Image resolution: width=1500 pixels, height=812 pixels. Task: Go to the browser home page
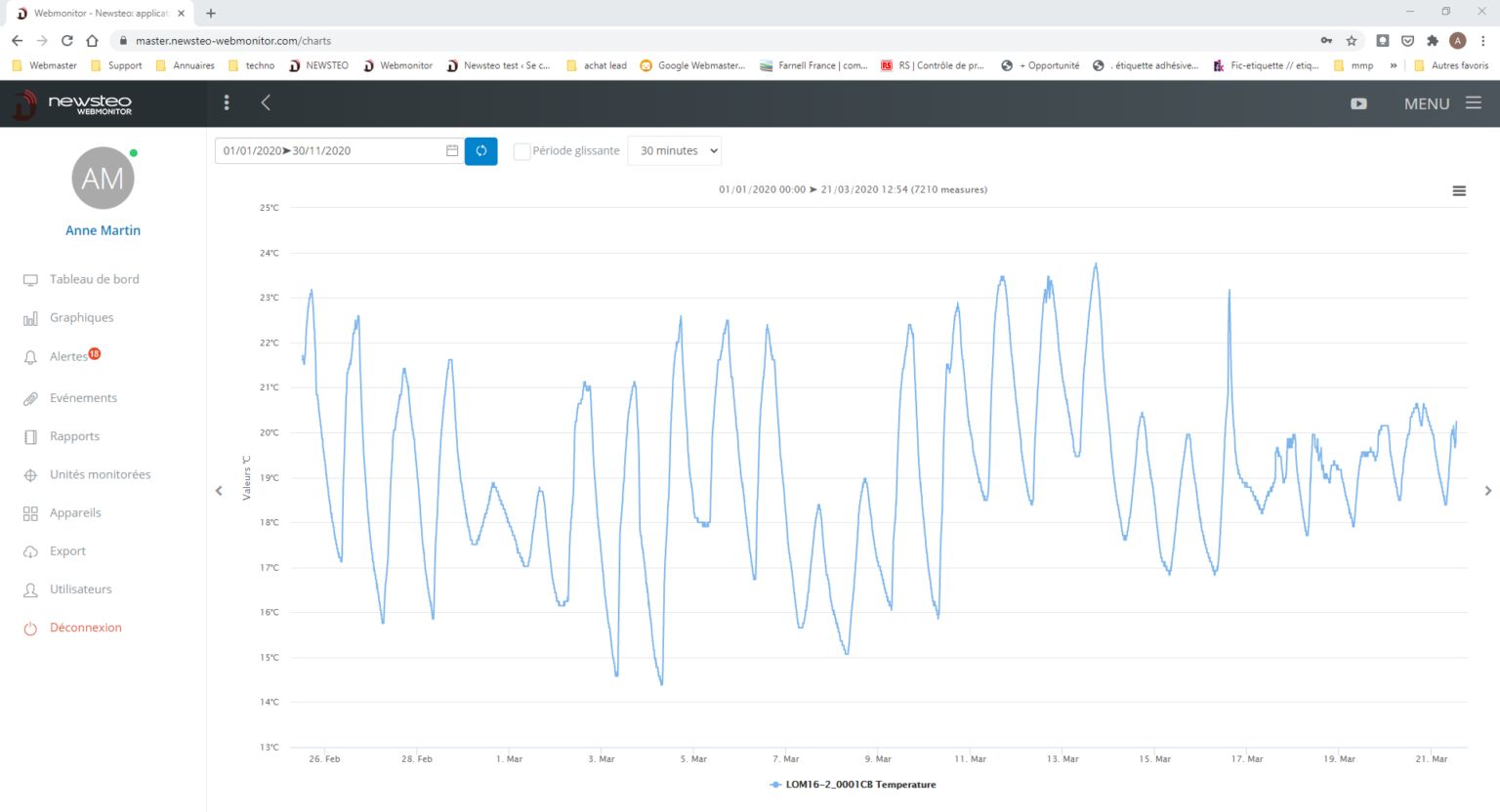pyautogui.click(x=92, y=41)
